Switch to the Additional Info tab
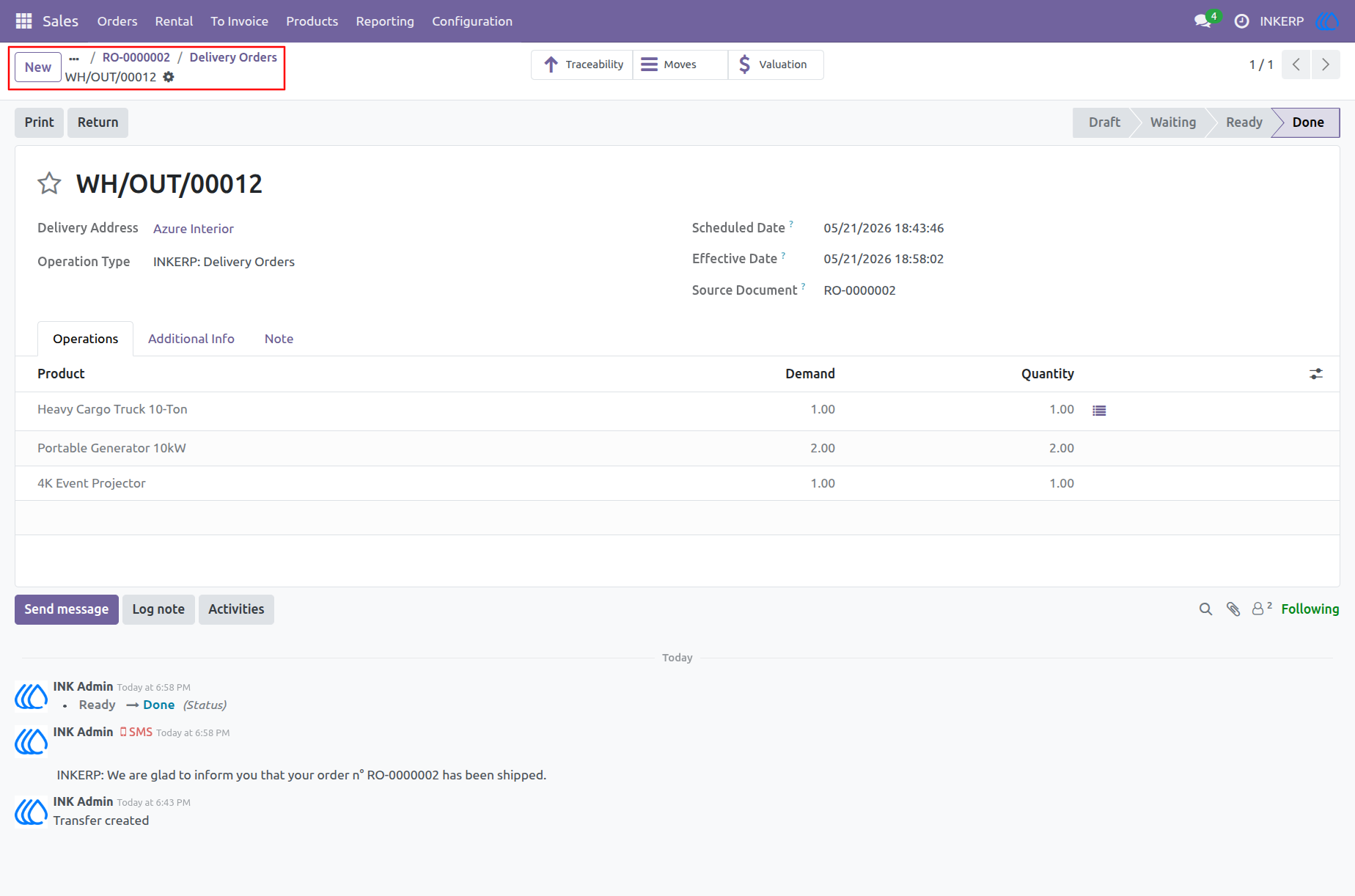Screen dimensions: 1355x896 (191, 339)
